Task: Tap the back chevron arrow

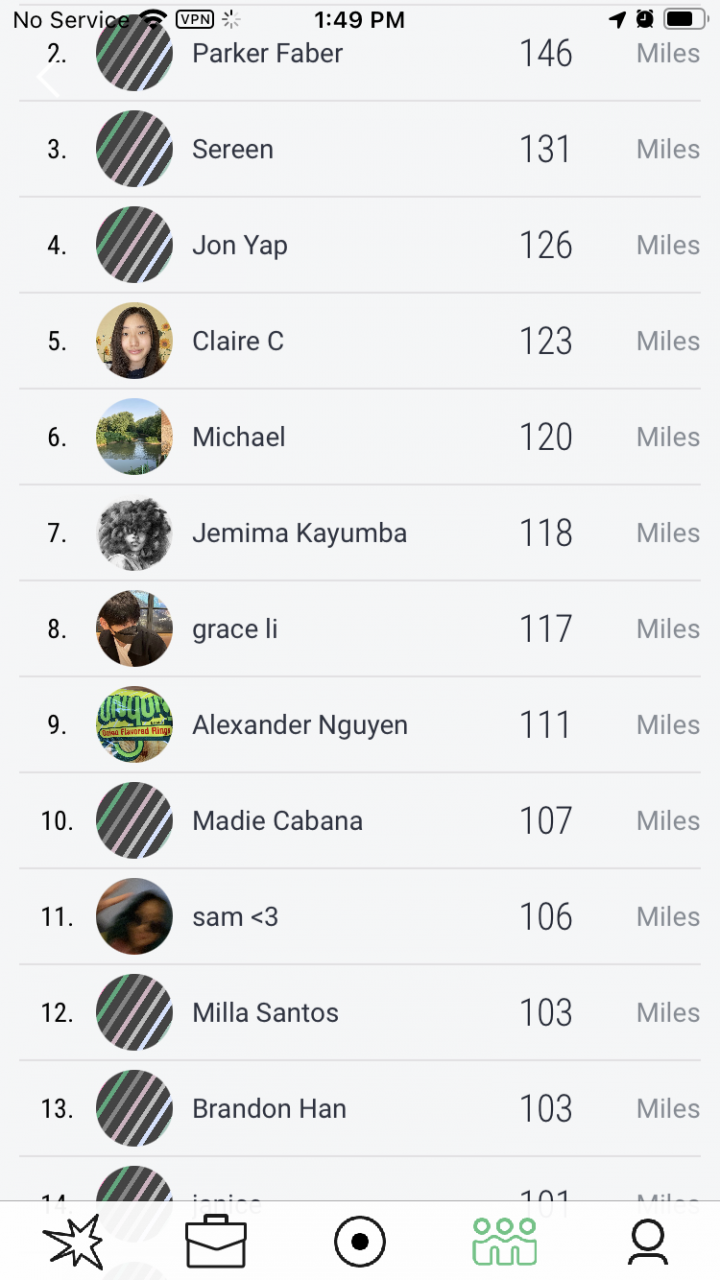Action: (x=48, y=79)
